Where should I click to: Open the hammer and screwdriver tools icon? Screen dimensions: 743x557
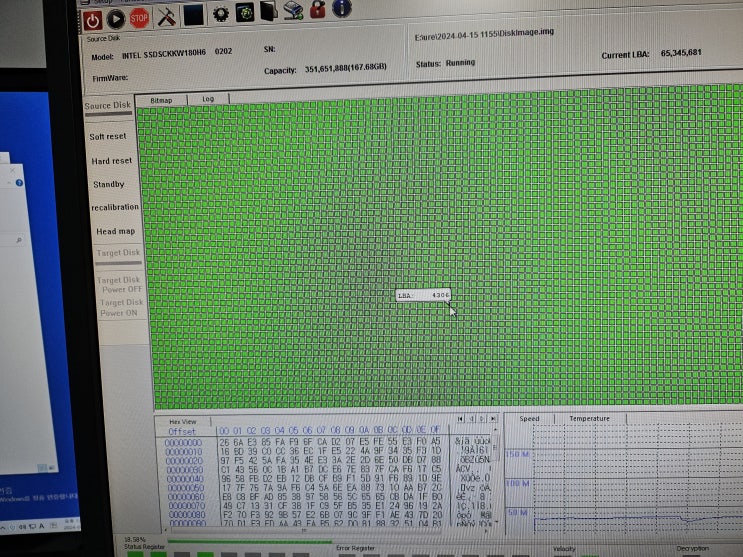point(167,17)
